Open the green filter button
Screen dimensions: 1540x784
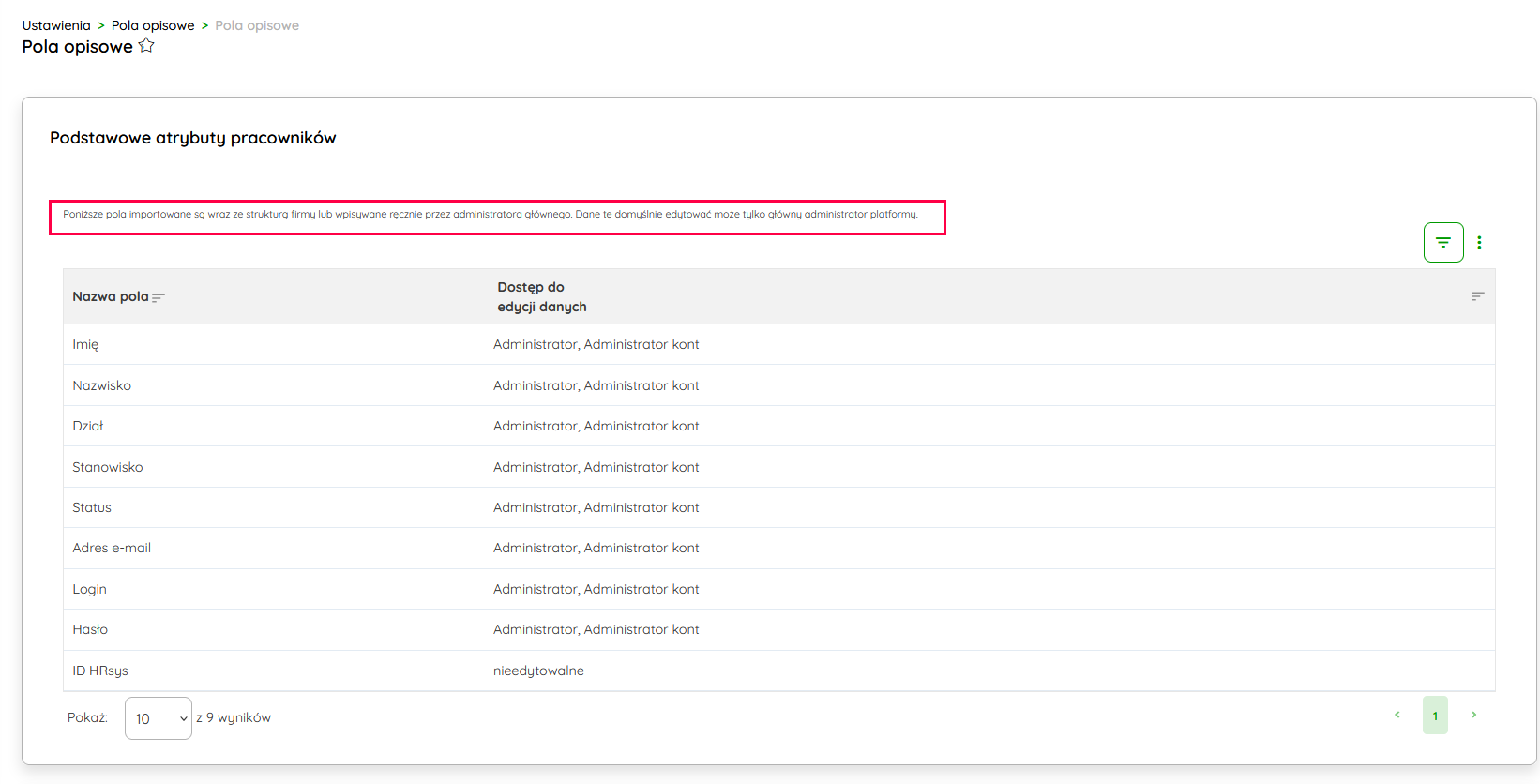coord(1442,243)
